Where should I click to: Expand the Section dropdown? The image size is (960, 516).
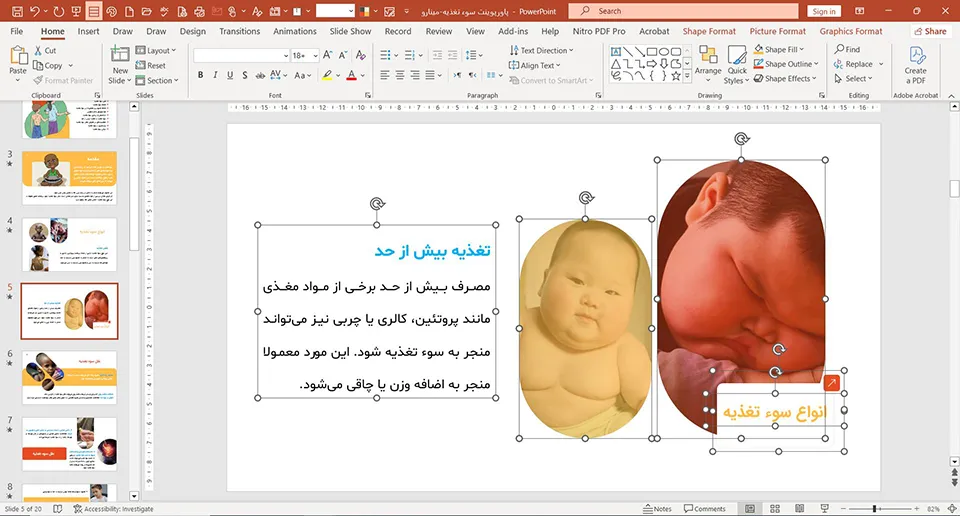click(x=157, y=80)
